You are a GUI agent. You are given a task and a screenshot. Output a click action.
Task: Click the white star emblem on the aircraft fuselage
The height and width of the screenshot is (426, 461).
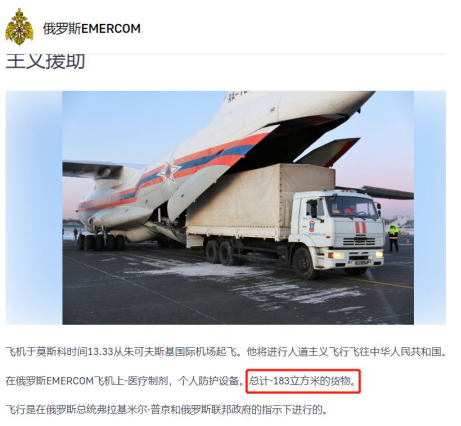tap(168, 173)
